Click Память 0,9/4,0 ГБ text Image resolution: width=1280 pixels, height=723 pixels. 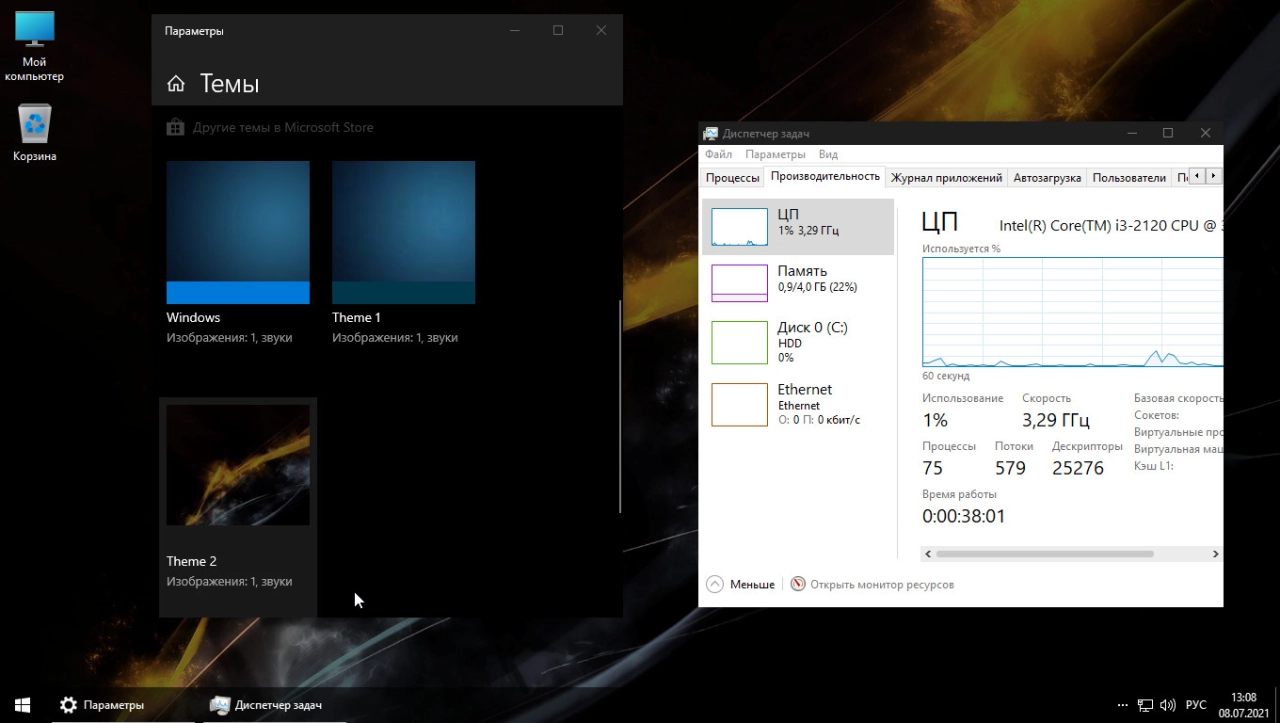pos(817,287)
